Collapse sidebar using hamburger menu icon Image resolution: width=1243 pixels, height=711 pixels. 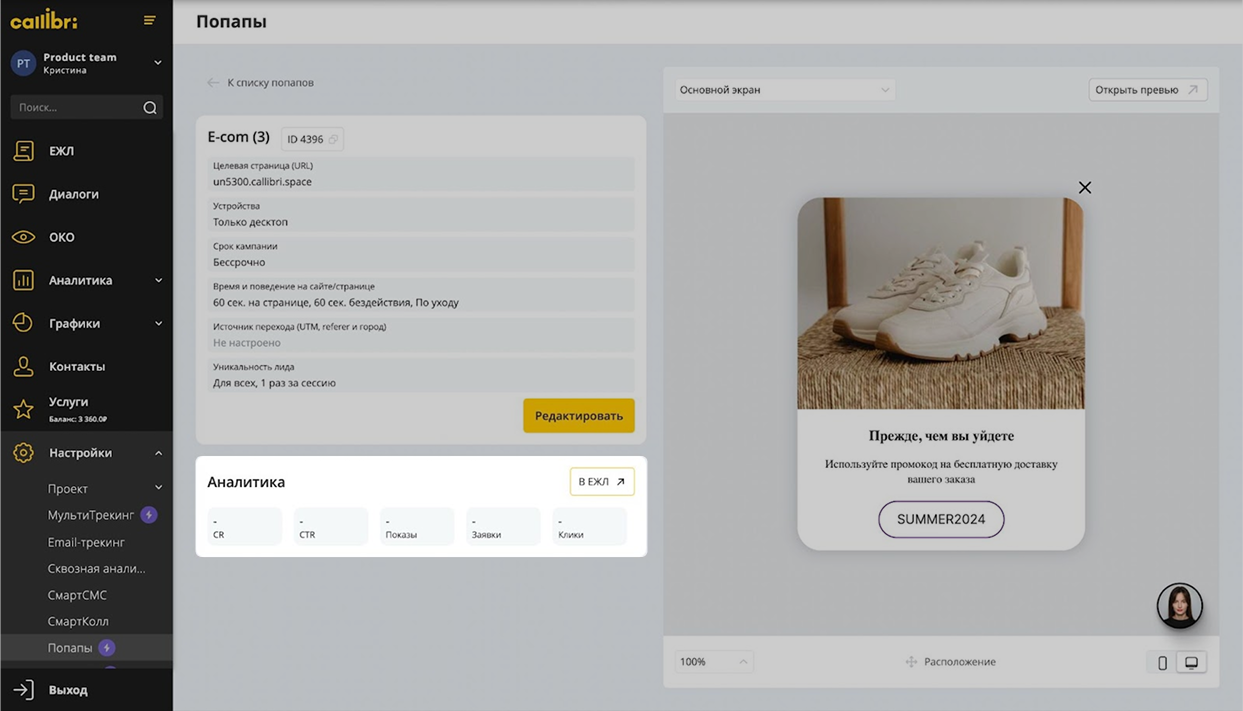point(149,20)
